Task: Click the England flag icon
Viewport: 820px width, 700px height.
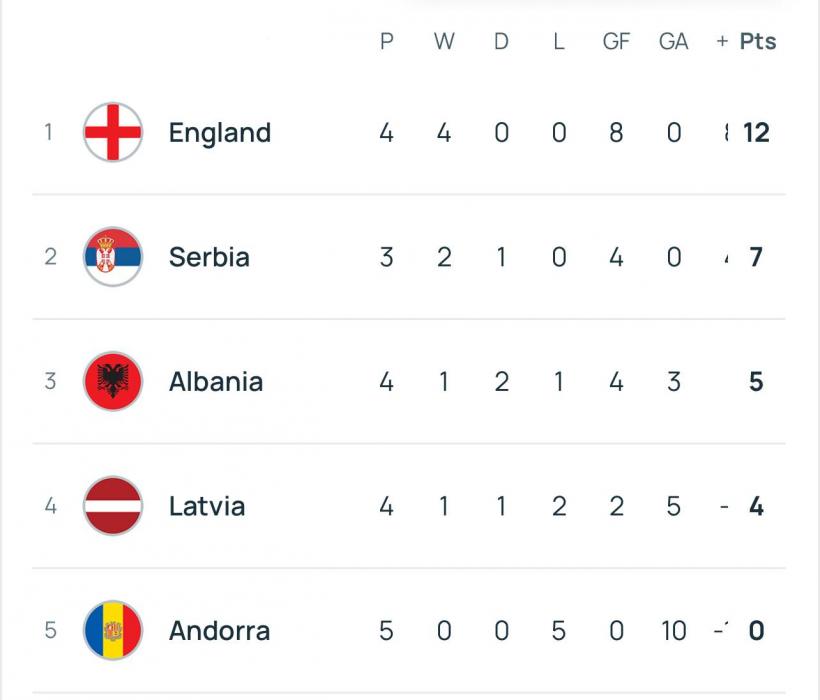Action: 113,132
